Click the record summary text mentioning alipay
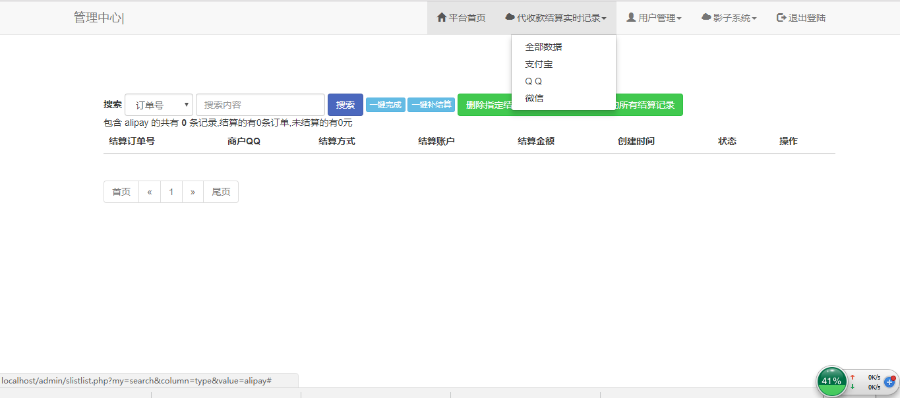This screenshot has height=398, width=900. point(228,123)
